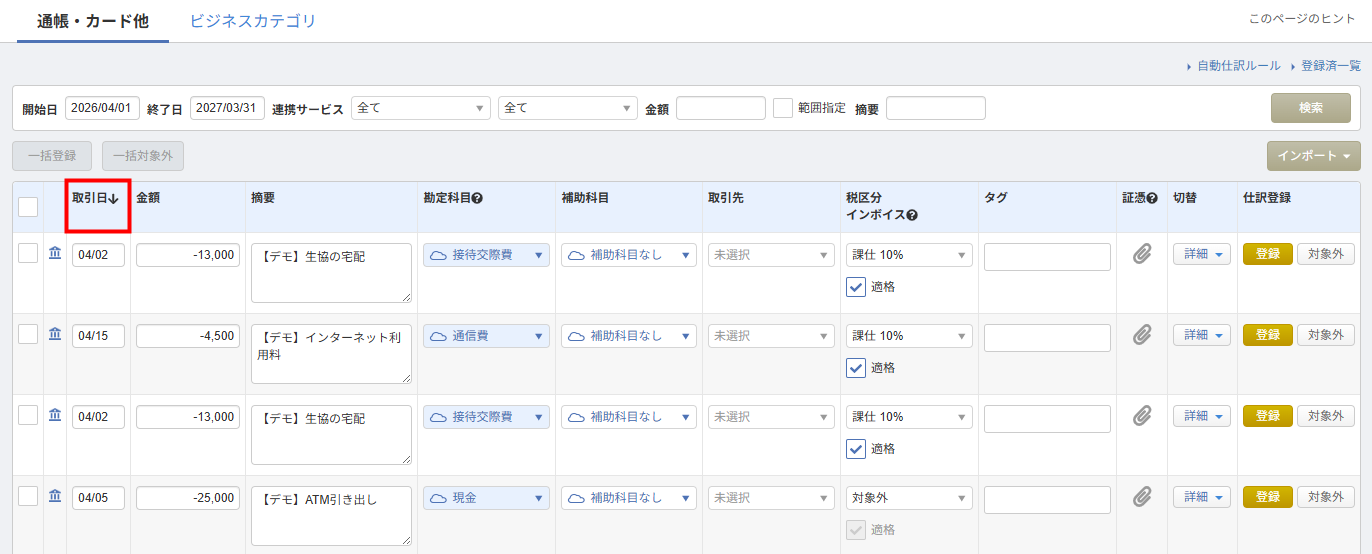Uncheck 適格 in the インターネット利用料 row

click(856, 368)
